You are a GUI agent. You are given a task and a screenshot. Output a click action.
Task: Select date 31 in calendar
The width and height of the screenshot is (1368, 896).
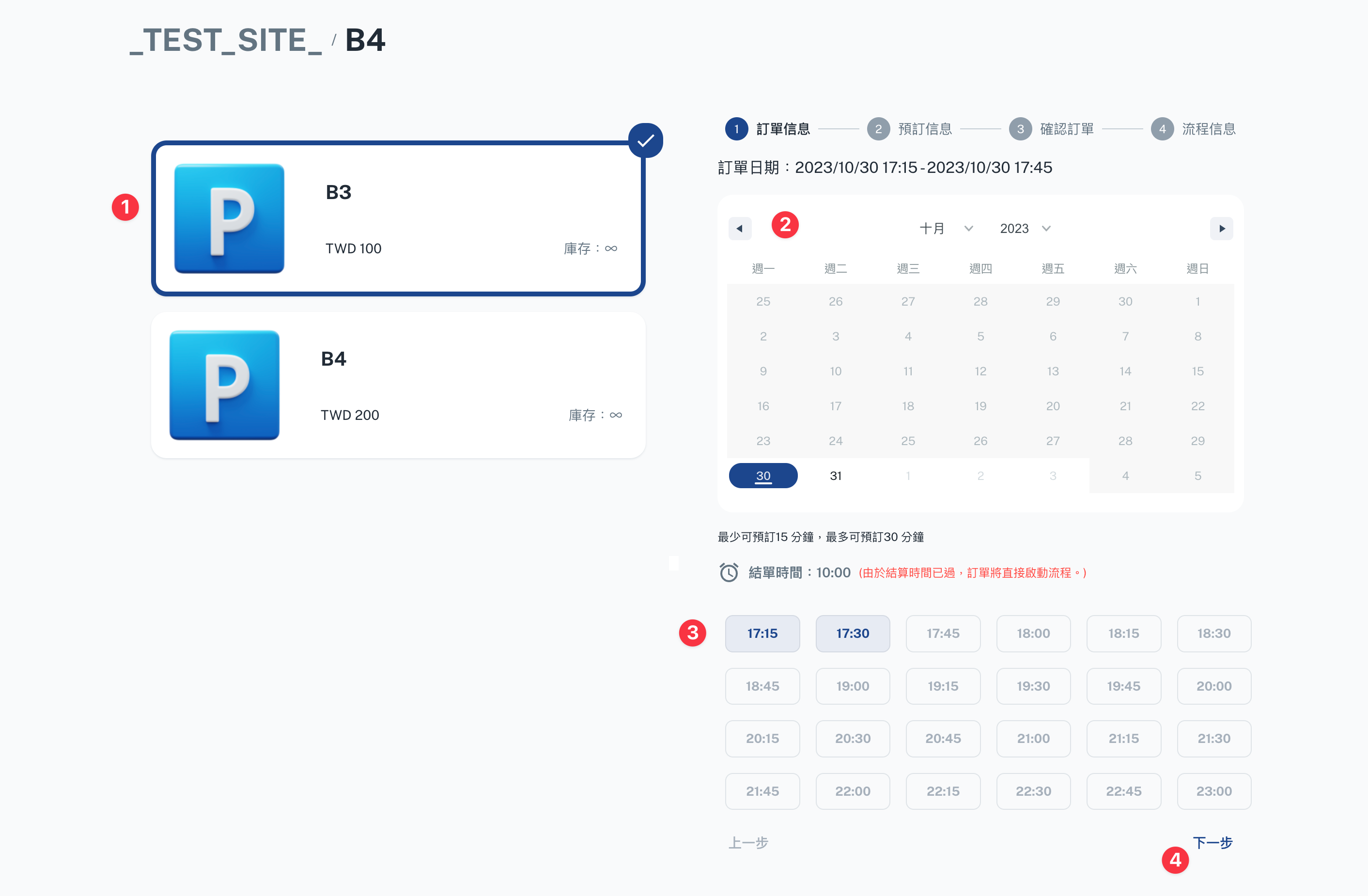tap(836, 476)
